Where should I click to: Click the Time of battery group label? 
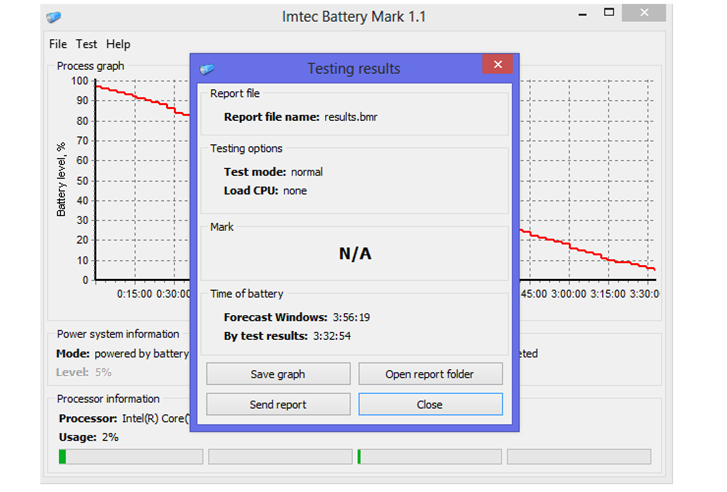[247, 294]
